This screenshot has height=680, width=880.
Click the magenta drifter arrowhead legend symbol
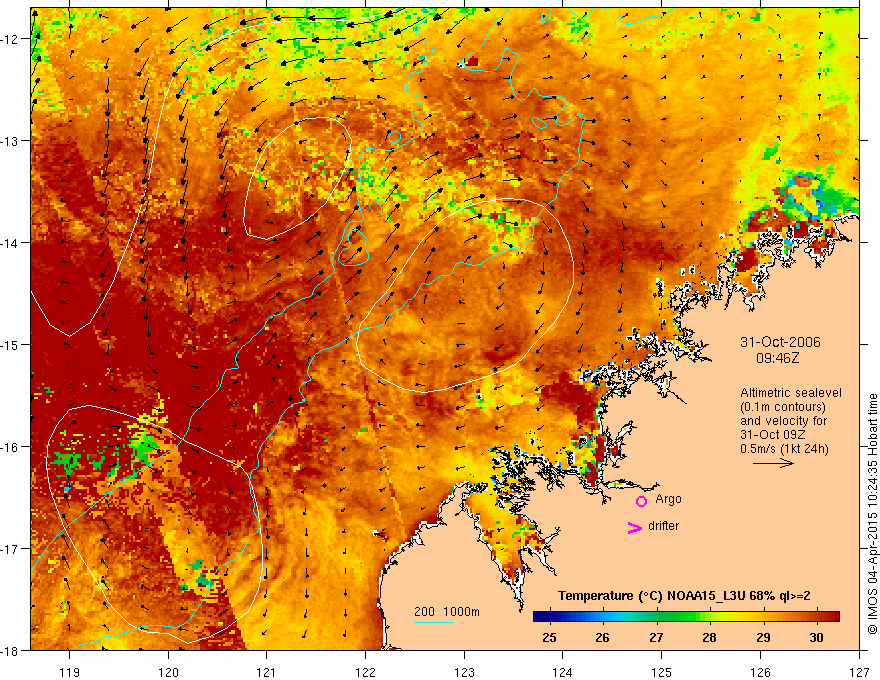point(635,527)
